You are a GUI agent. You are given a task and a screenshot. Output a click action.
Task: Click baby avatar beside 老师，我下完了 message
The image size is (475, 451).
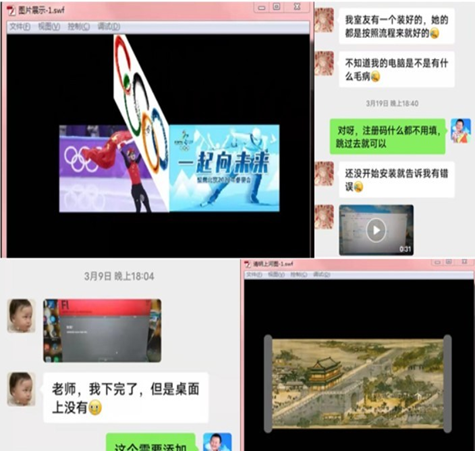click(21, 389)
